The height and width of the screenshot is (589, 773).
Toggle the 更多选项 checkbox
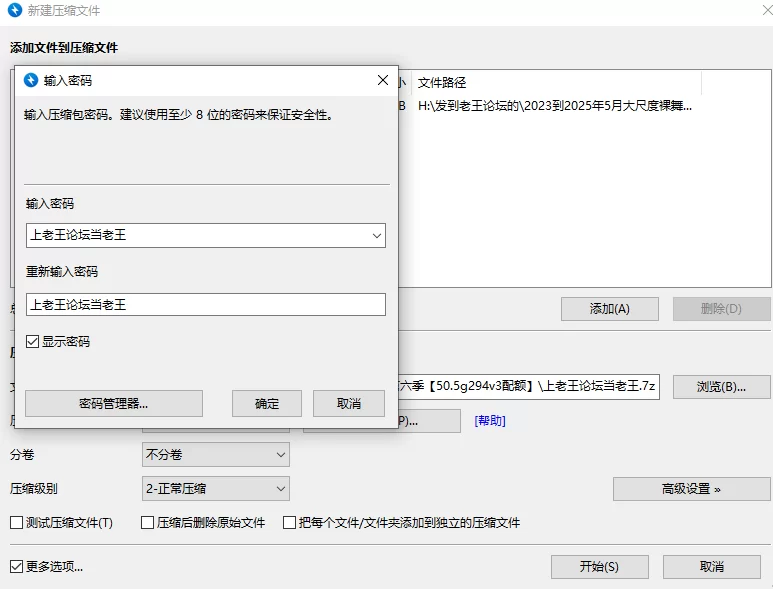16,566
